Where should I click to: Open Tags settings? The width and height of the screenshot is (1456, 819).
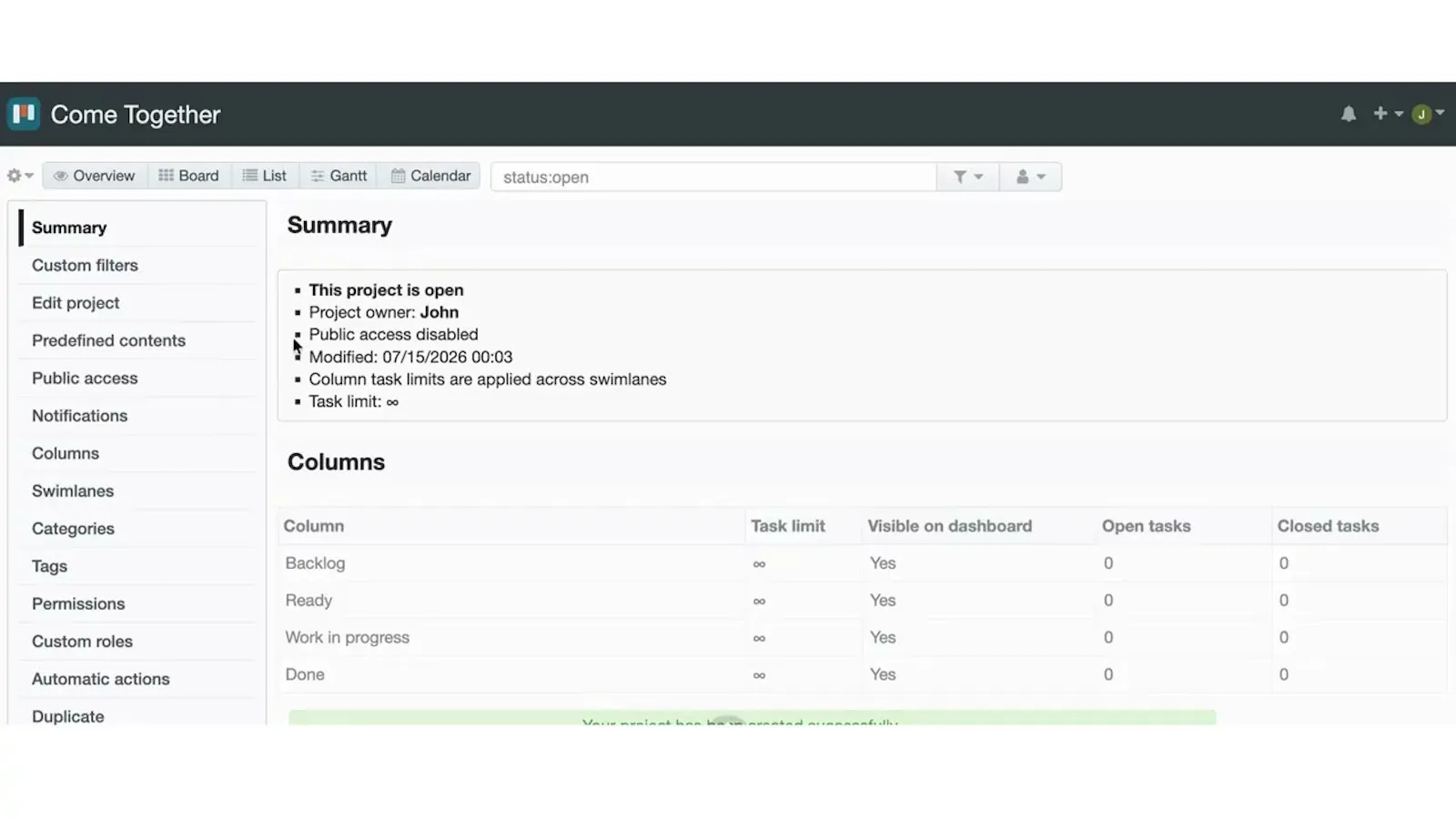point(49,566)
